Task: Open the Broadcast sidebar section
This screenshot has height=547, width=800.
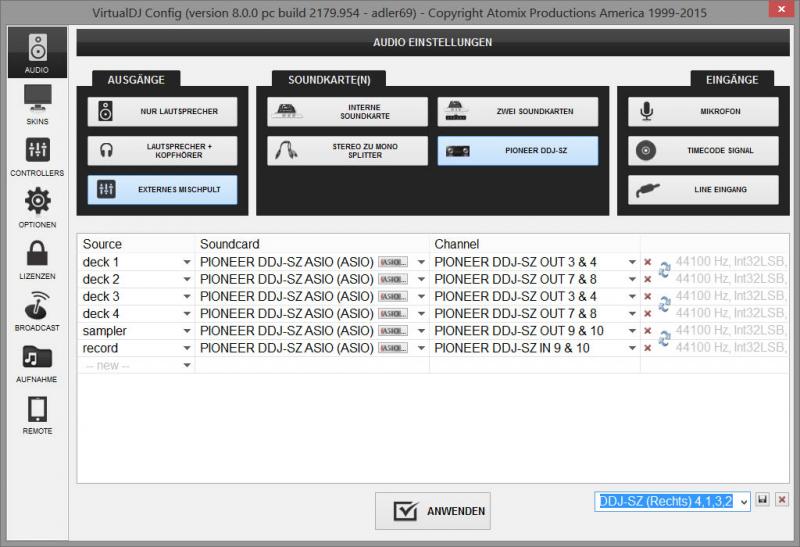Action: [37, 311]
